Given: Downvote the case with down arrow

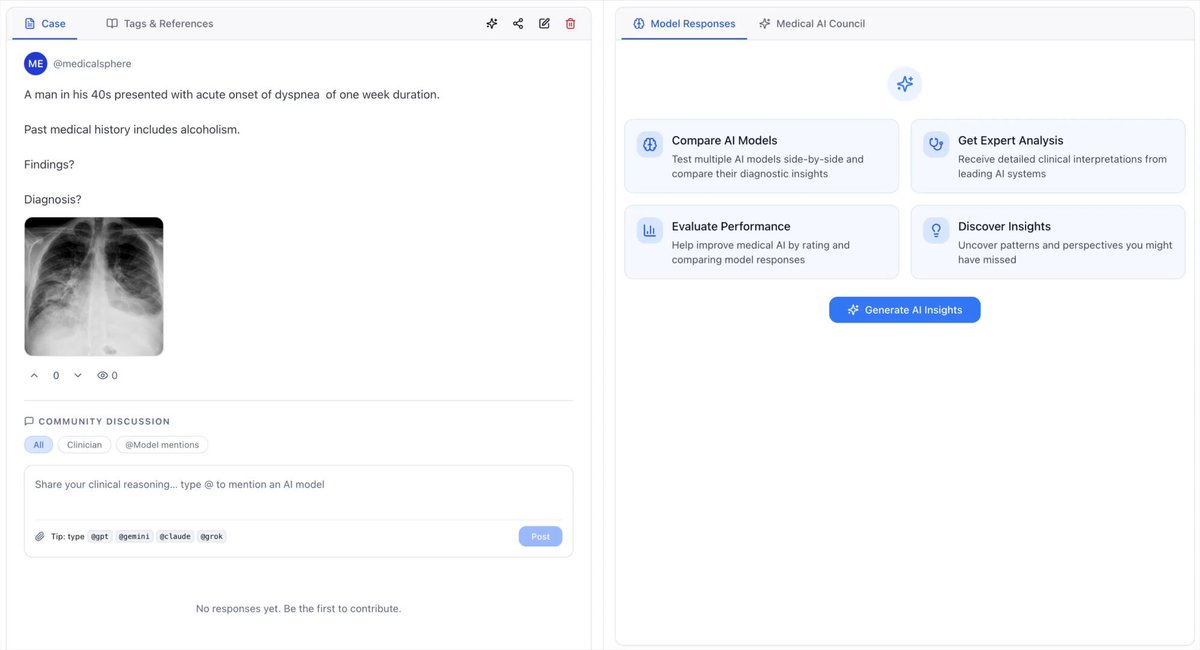Looking at the screenshot, I should point(78,376).
